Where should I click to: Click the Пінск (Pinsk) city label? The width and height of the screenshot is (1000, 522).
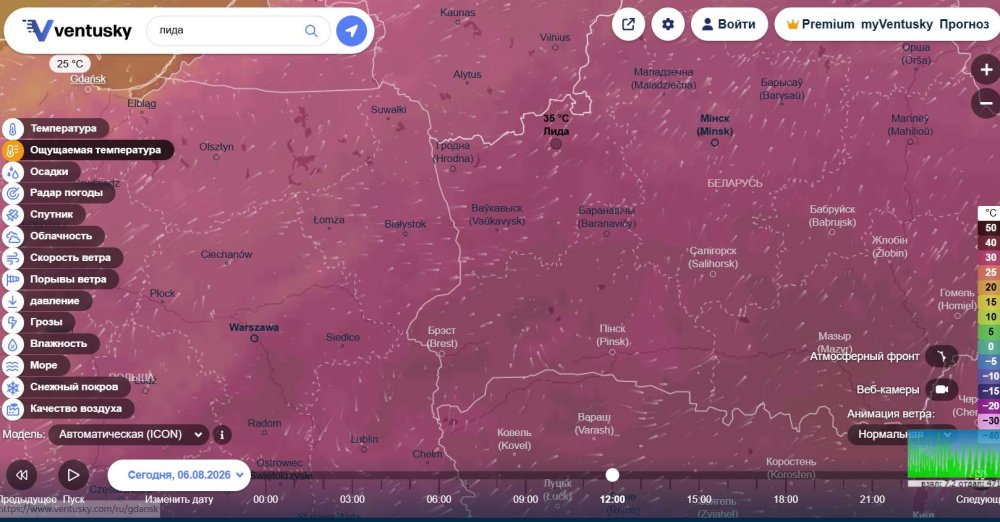tap(612, 335)
